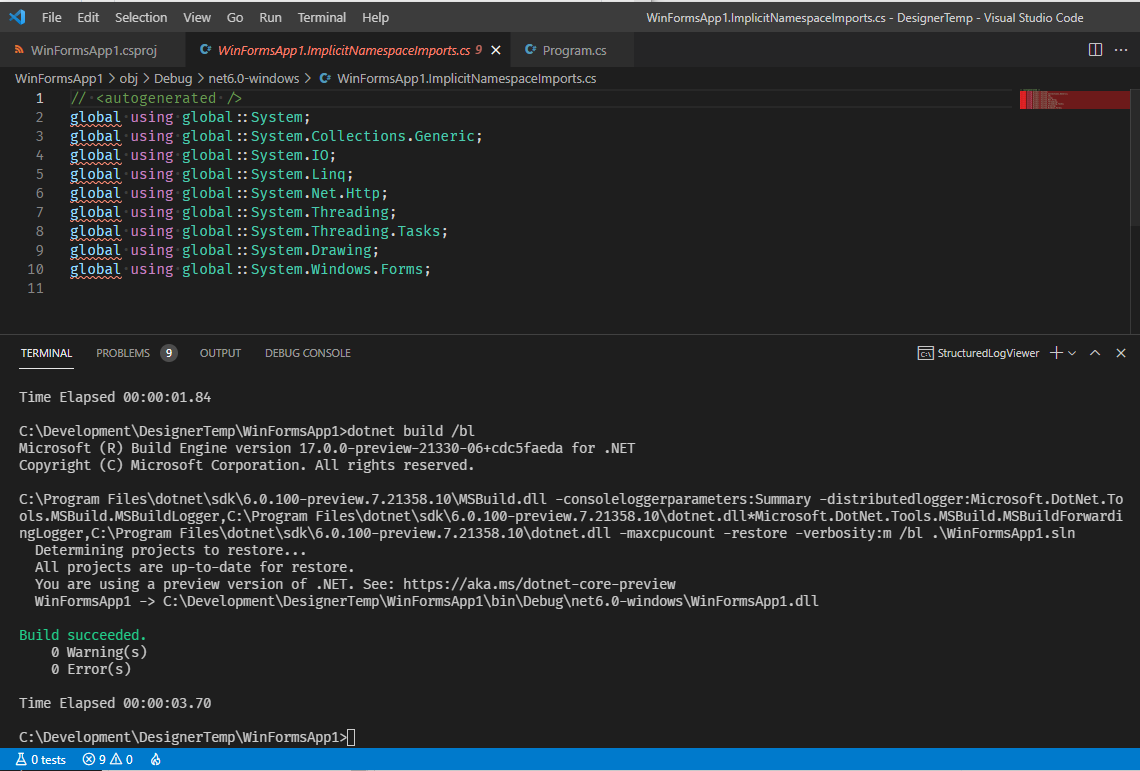Click the C# icon in the breadcrumb

pyautogui.click(x=325, y=78)
